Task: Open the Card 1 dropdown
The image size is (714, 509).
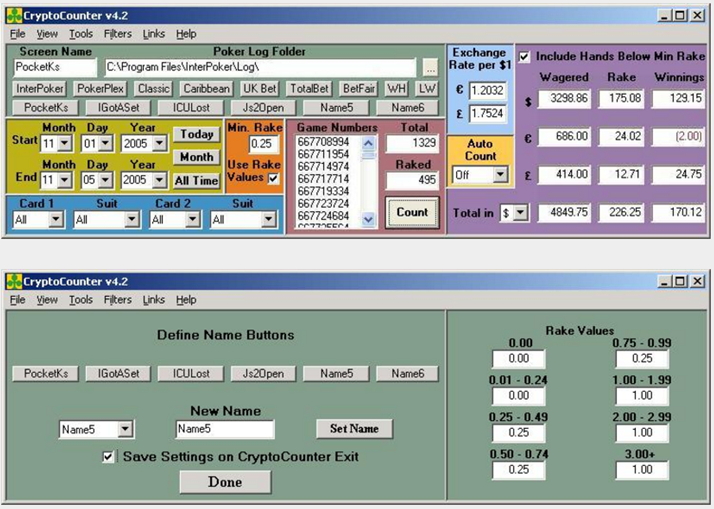Action: point(56,219)
